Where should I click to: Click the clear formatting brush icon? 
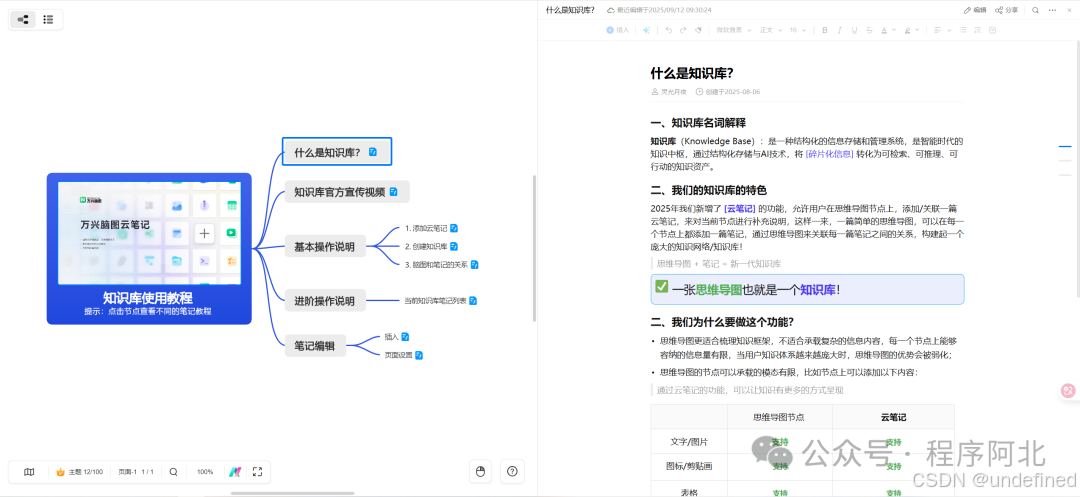click(x=698, y=30)
